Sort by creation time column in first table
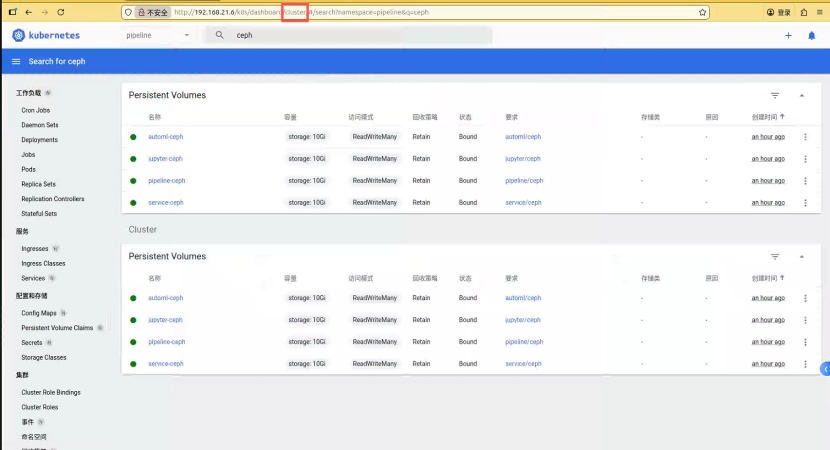The height and width of the screenshot is (450, 830). [x=768, y=117]
